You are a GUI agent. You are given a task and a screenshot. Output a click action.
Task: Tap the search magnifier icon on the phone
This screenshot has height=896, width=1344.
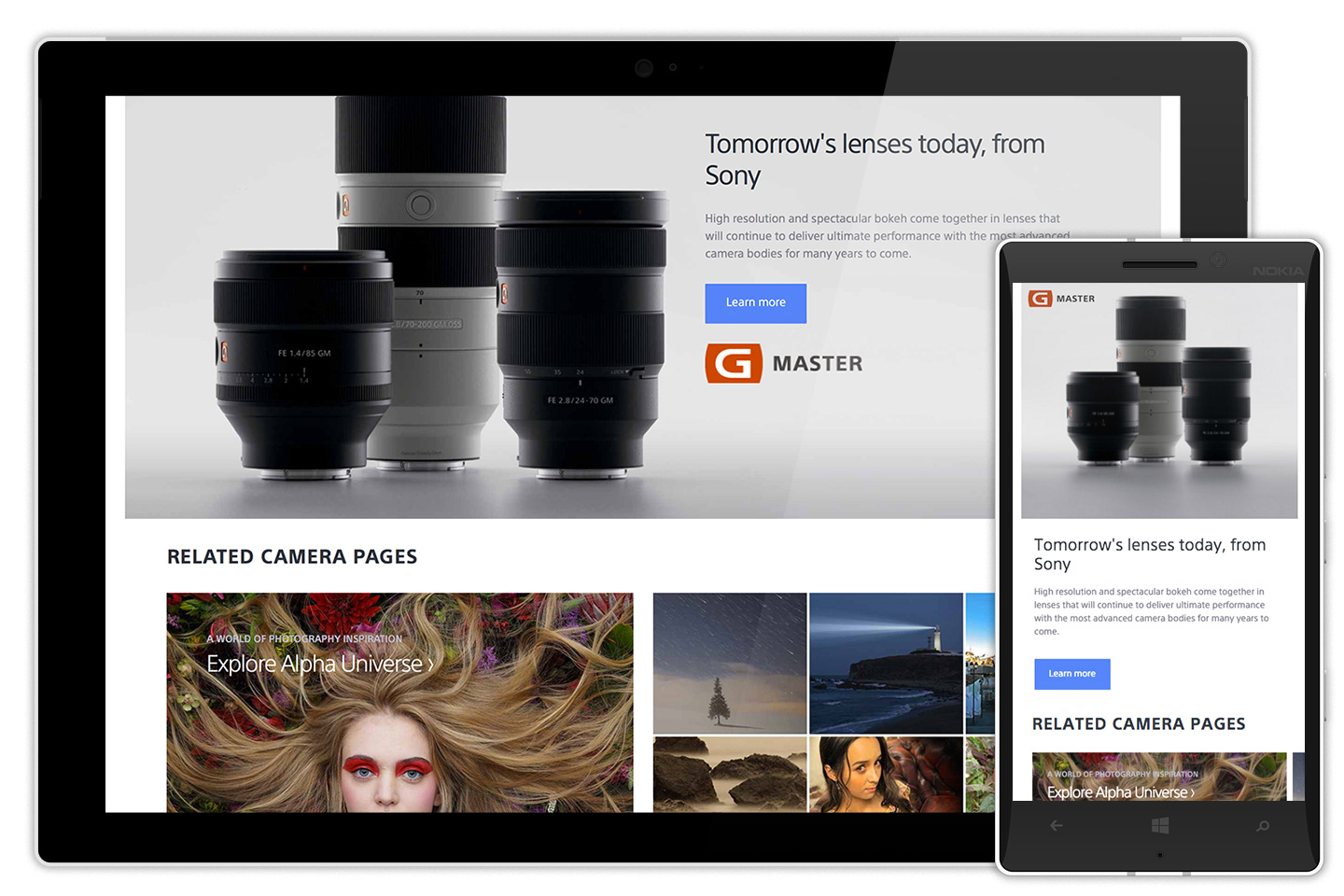[x=1262, y=826]
